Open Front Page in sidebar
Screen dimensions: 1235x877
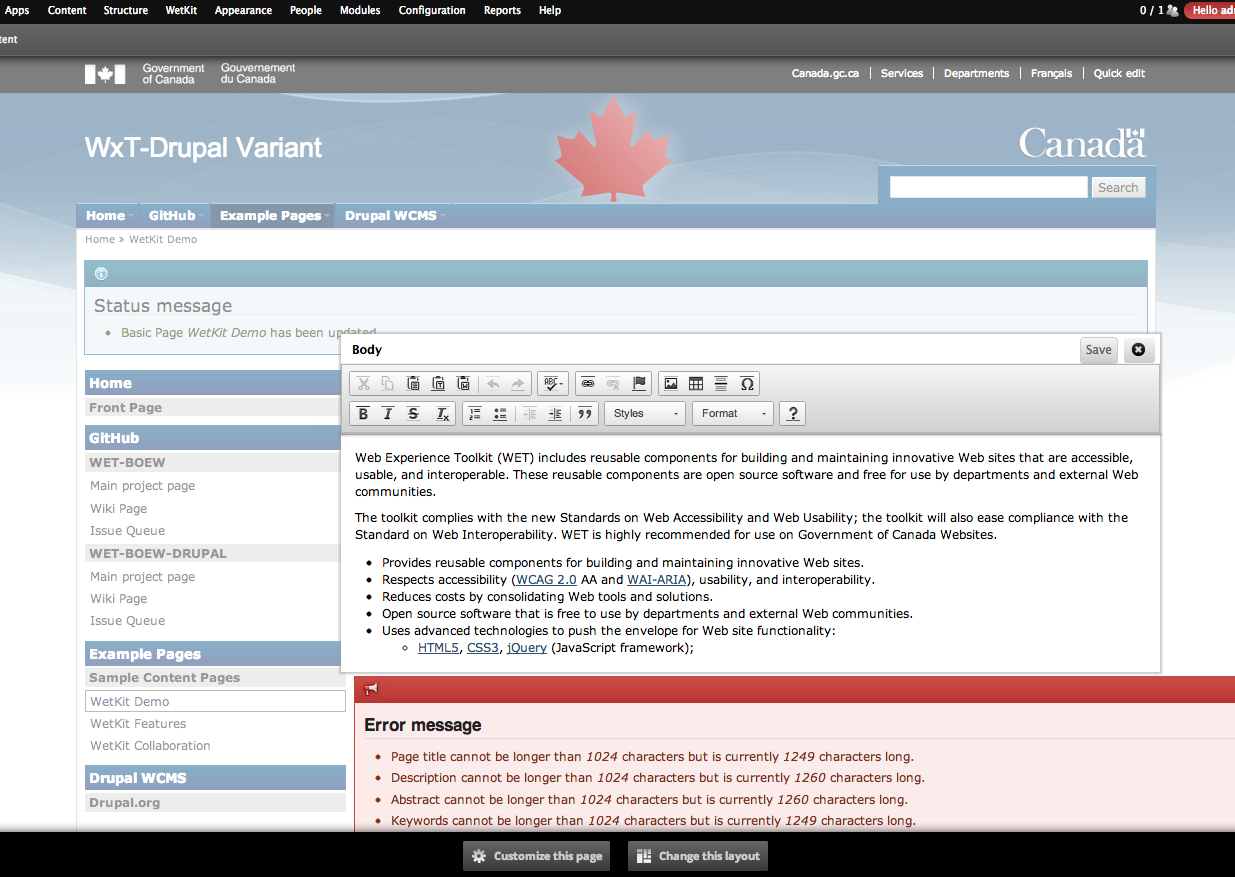click(125, 407)
